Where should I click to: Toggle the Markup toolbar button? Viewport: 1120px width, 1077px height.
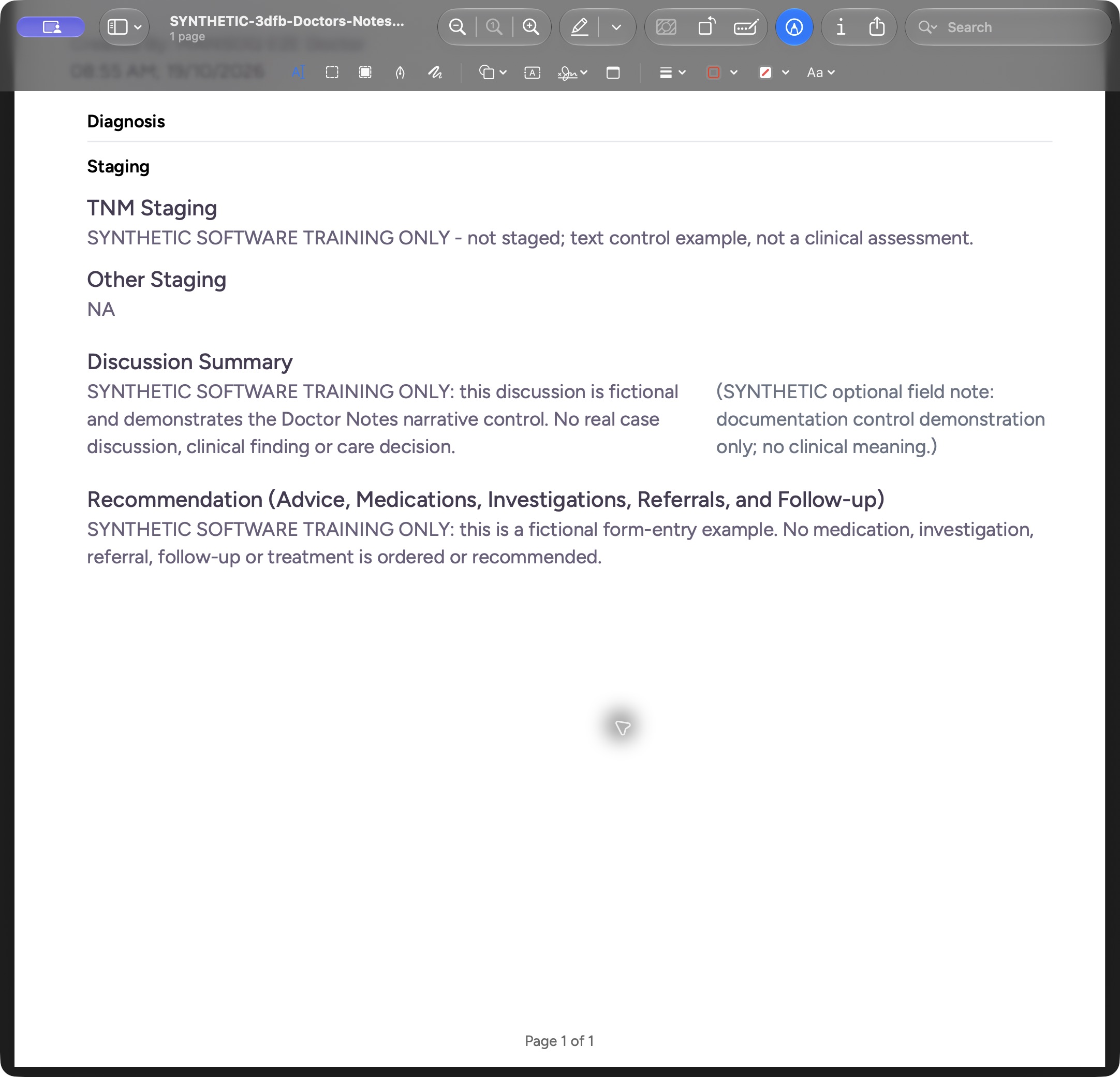[x=794, y=27]
